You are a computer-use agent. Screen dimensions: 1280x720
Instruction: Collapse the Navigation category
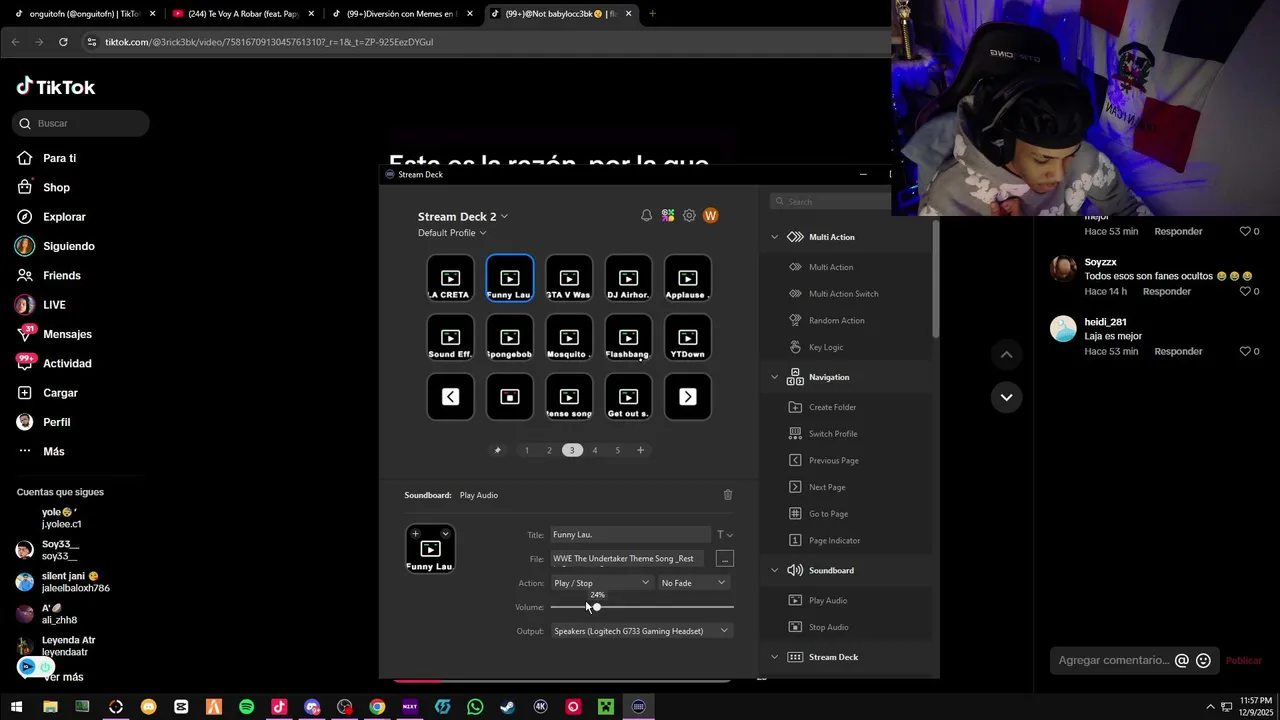pyautogui.click(x=774, y=377)
